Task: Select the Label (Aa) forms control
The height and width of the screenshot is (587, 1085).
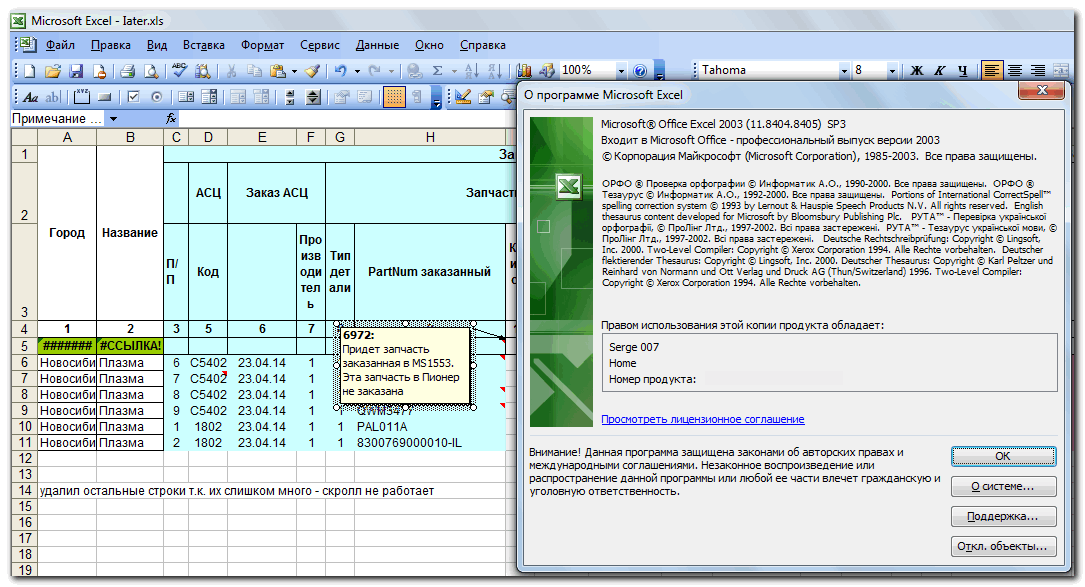Action: coord(30,97)
